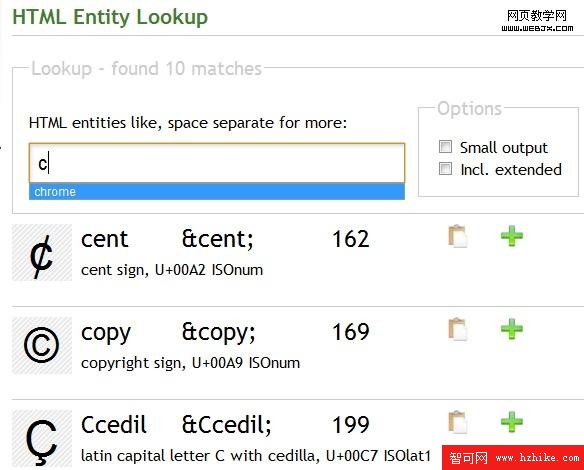Add the cent entity with plus icon
This screenshot has width=584, height=470.
tap(512, 236)
